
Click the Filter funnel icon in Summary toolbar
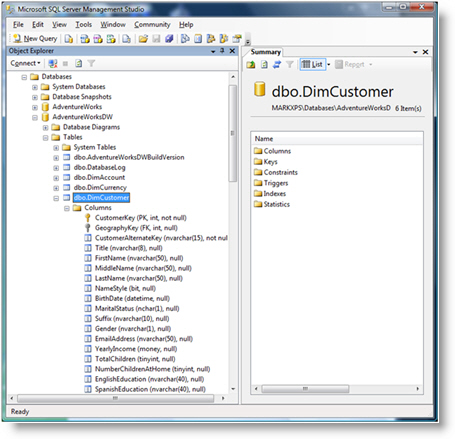click(x=290, y=64)
